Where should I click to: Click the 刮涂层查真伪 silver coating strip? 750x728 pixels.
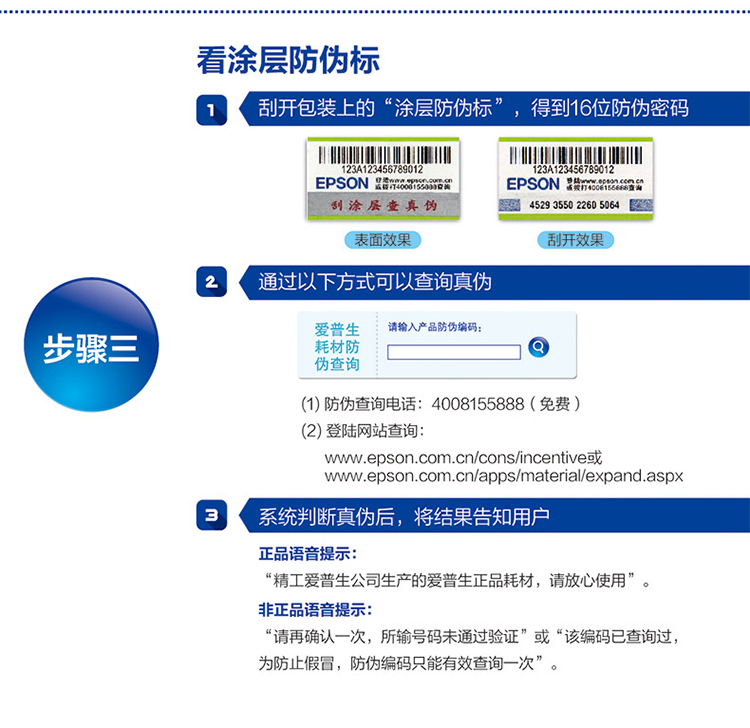(382, 206)
